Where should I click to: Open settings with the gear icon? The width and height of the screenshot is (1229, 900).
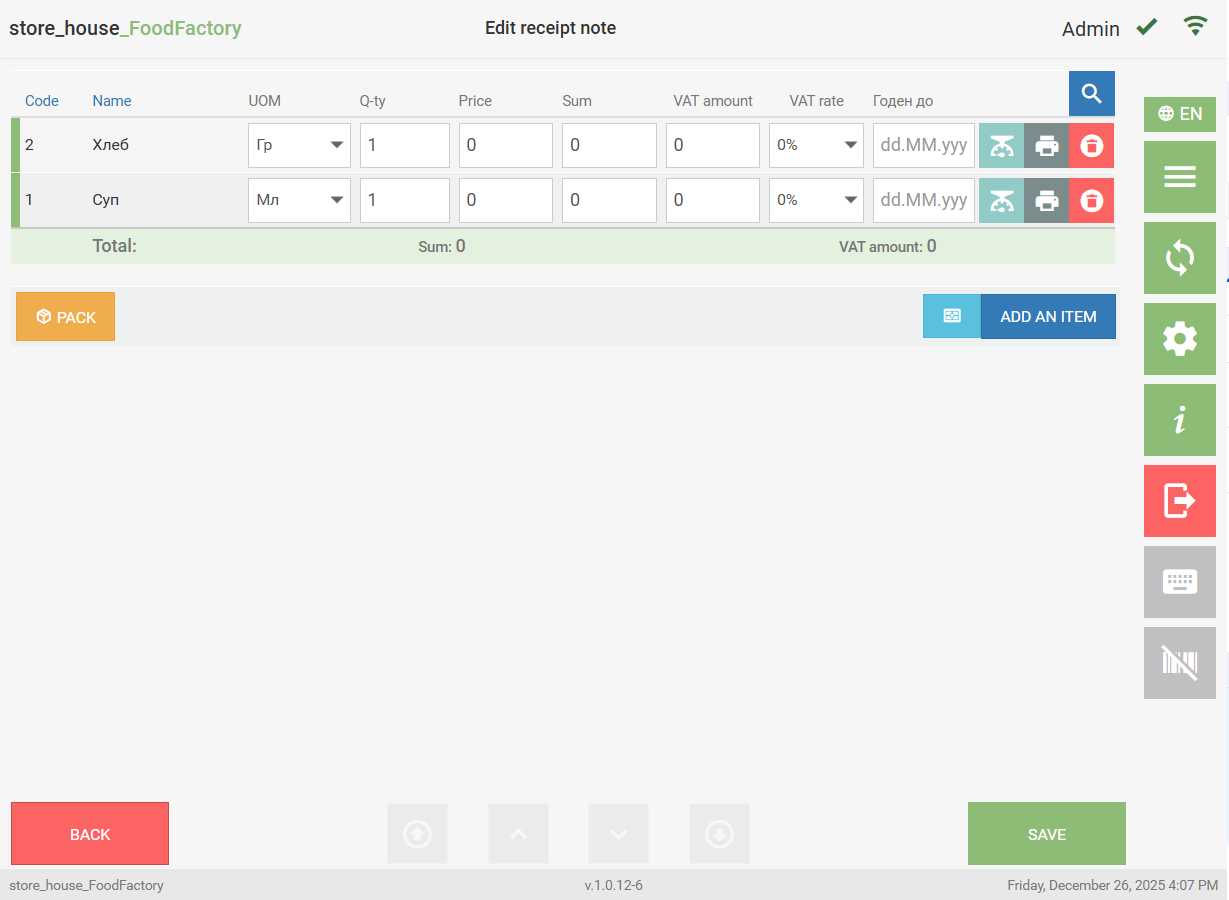tap(1179, 339)
